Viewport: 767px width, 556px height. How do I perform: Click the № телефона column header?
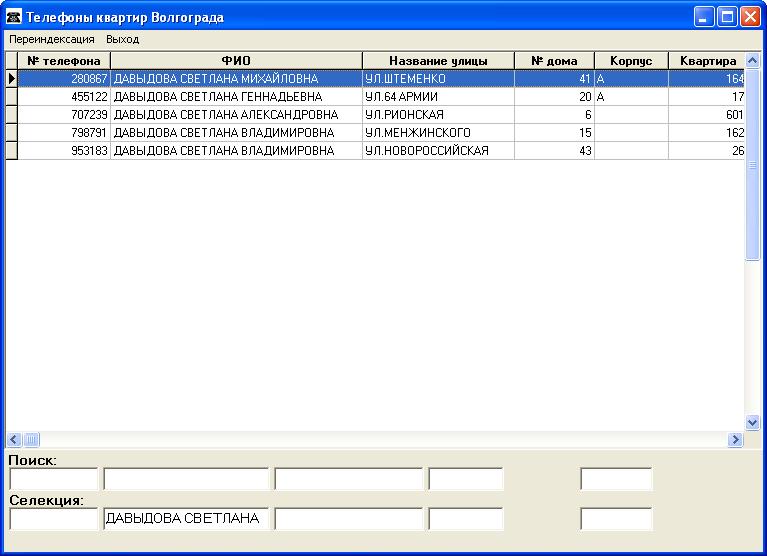coord(64,61)
